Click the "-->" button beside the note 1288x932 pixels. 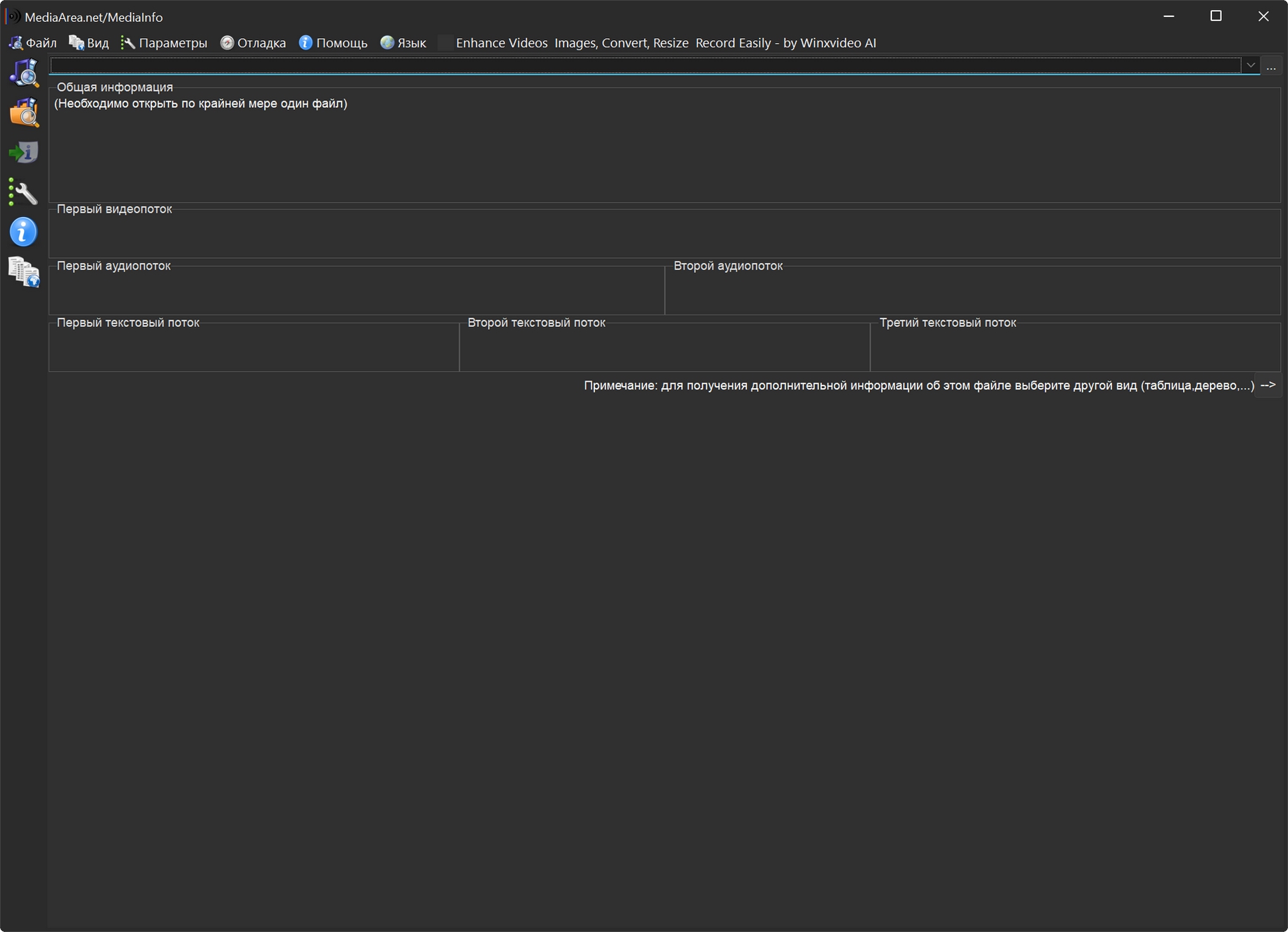[x=1268, y=385]
